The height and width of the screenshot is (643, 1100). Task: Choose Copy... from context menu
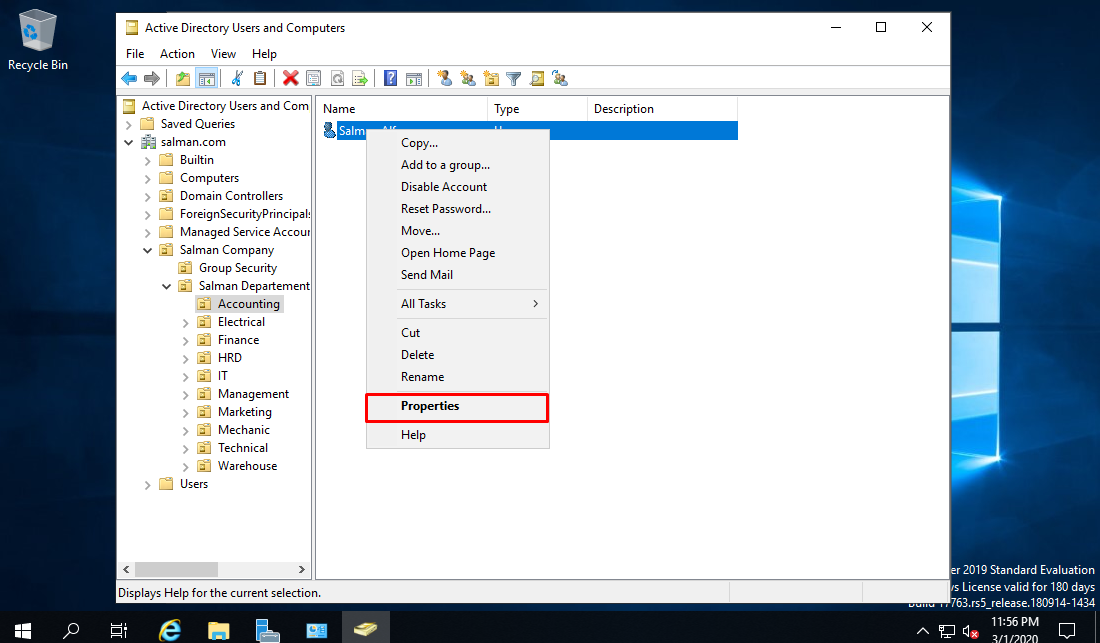[x=457, y=143]
